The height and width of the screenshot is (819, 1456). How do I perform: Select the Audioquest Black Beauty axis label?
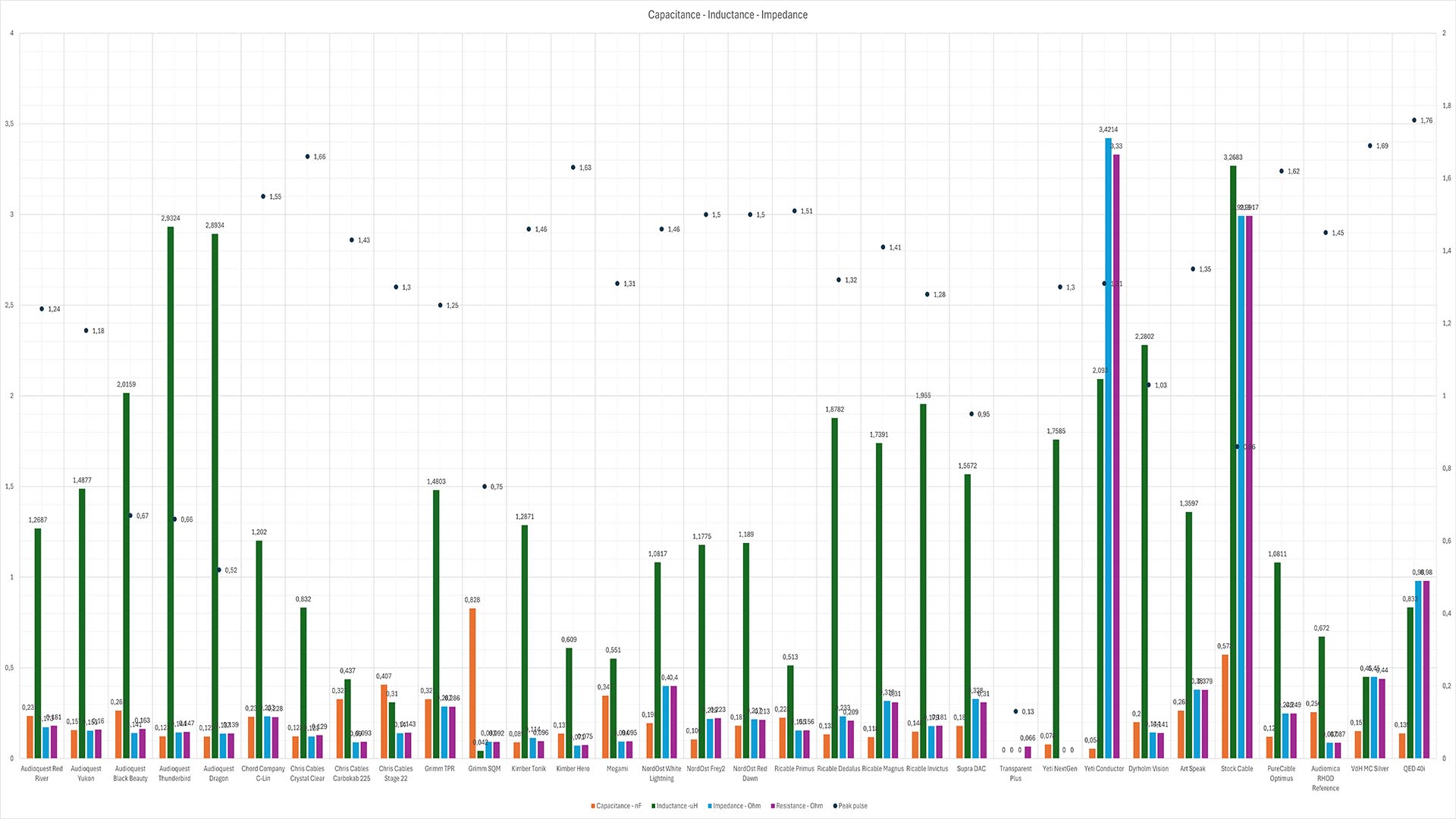pyautogui.click(x=130, y=773)
